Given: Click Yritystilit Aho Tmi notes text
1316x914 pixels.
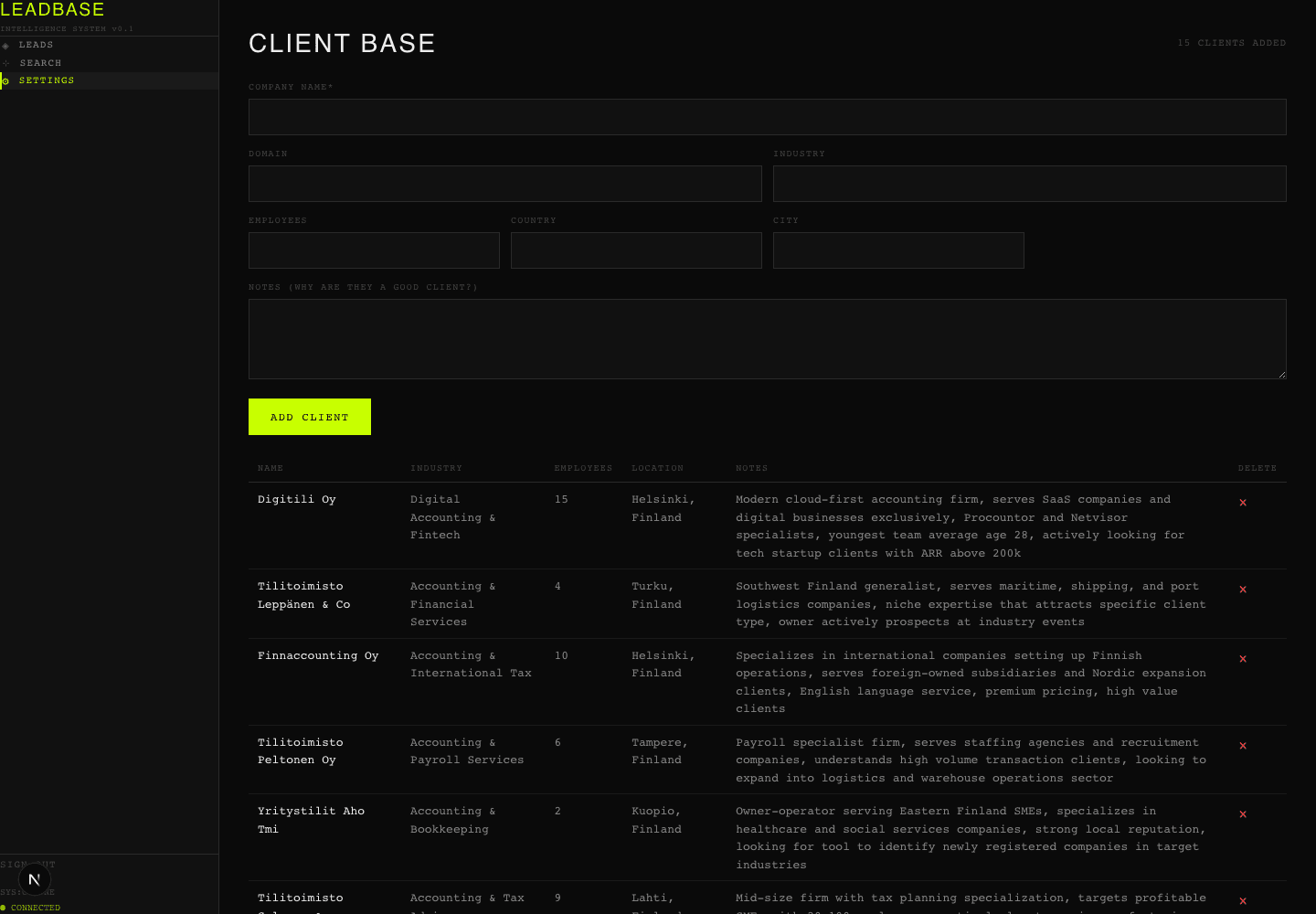Looking at the screenshot, I should [x=971, y=838].
